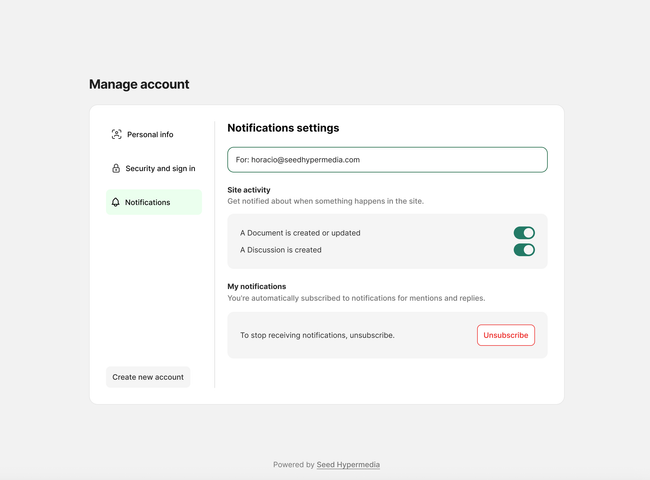650x480 pixels.
Task: Turn off Discussion is created toggle
Action: (524, 250)
